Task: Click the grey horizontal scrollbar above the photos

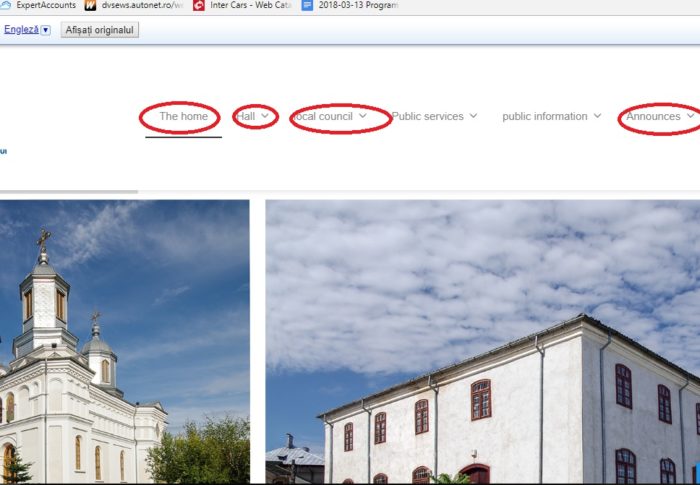Action: tap(69, 192)
